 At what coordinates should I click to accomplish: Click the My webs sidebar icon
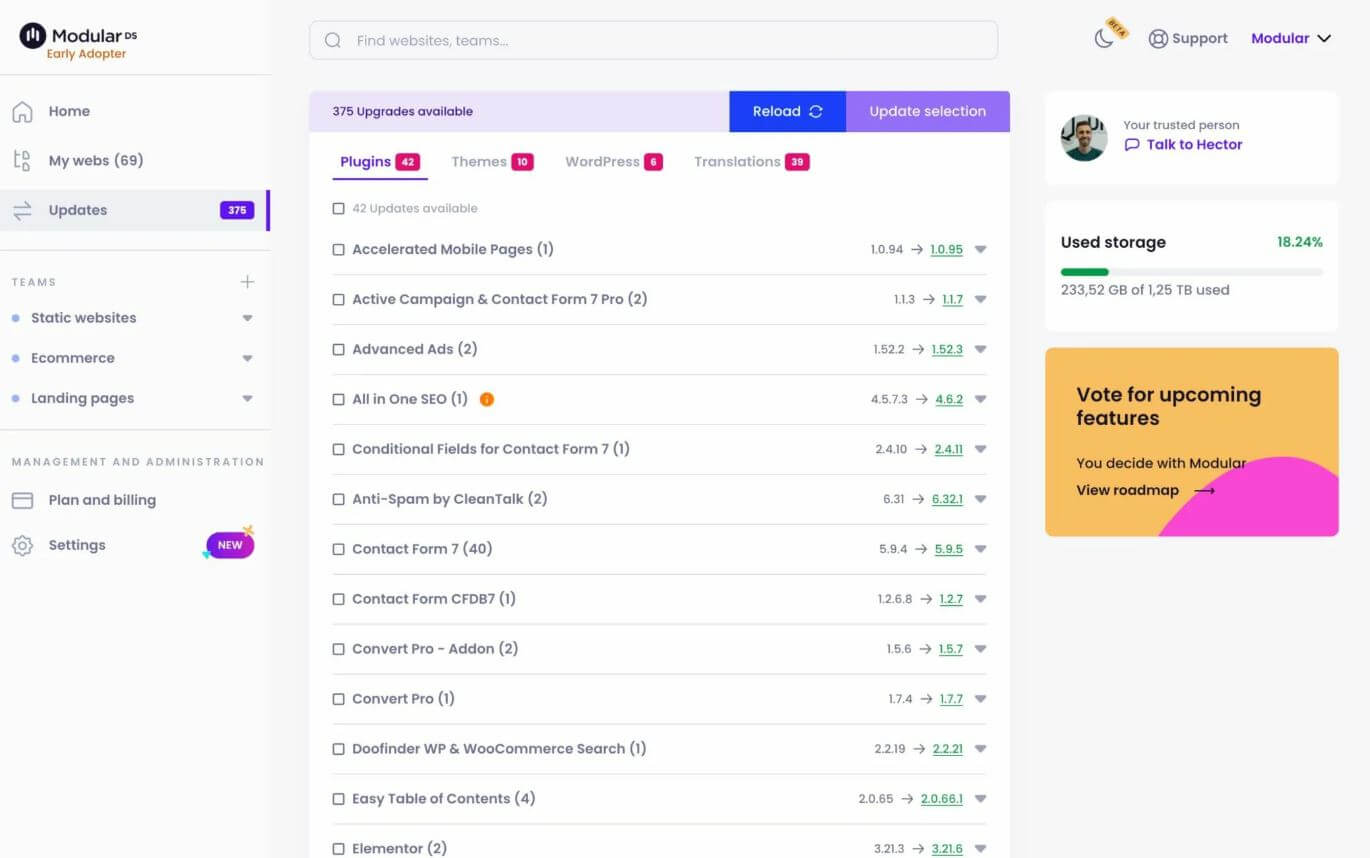tap(22, 160)
